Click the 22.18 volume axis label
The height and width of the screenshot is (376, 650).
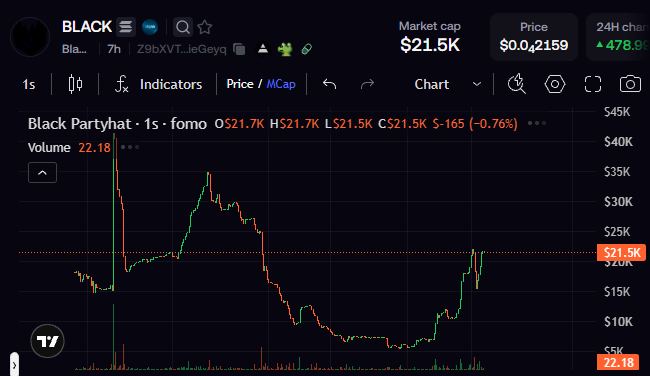(618, 363)
